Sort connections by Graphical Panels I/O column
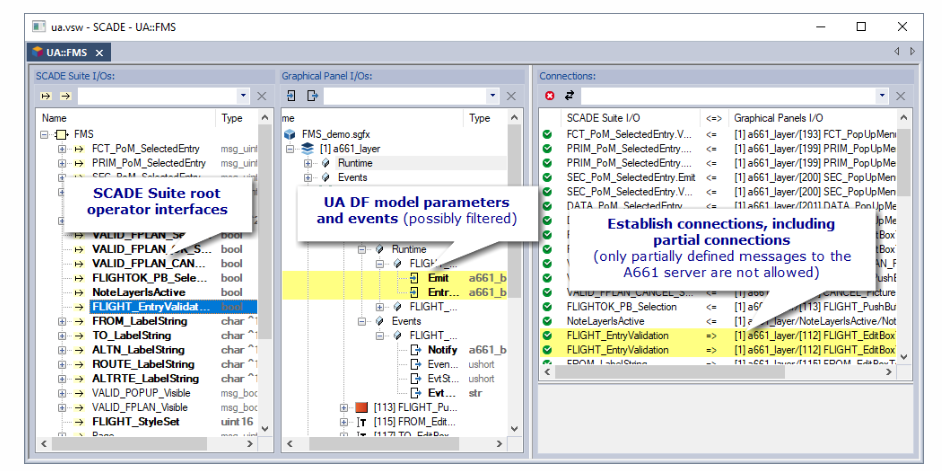Image resolution: width=942 pixels, height=471 pixels. (x=812, y=118)
